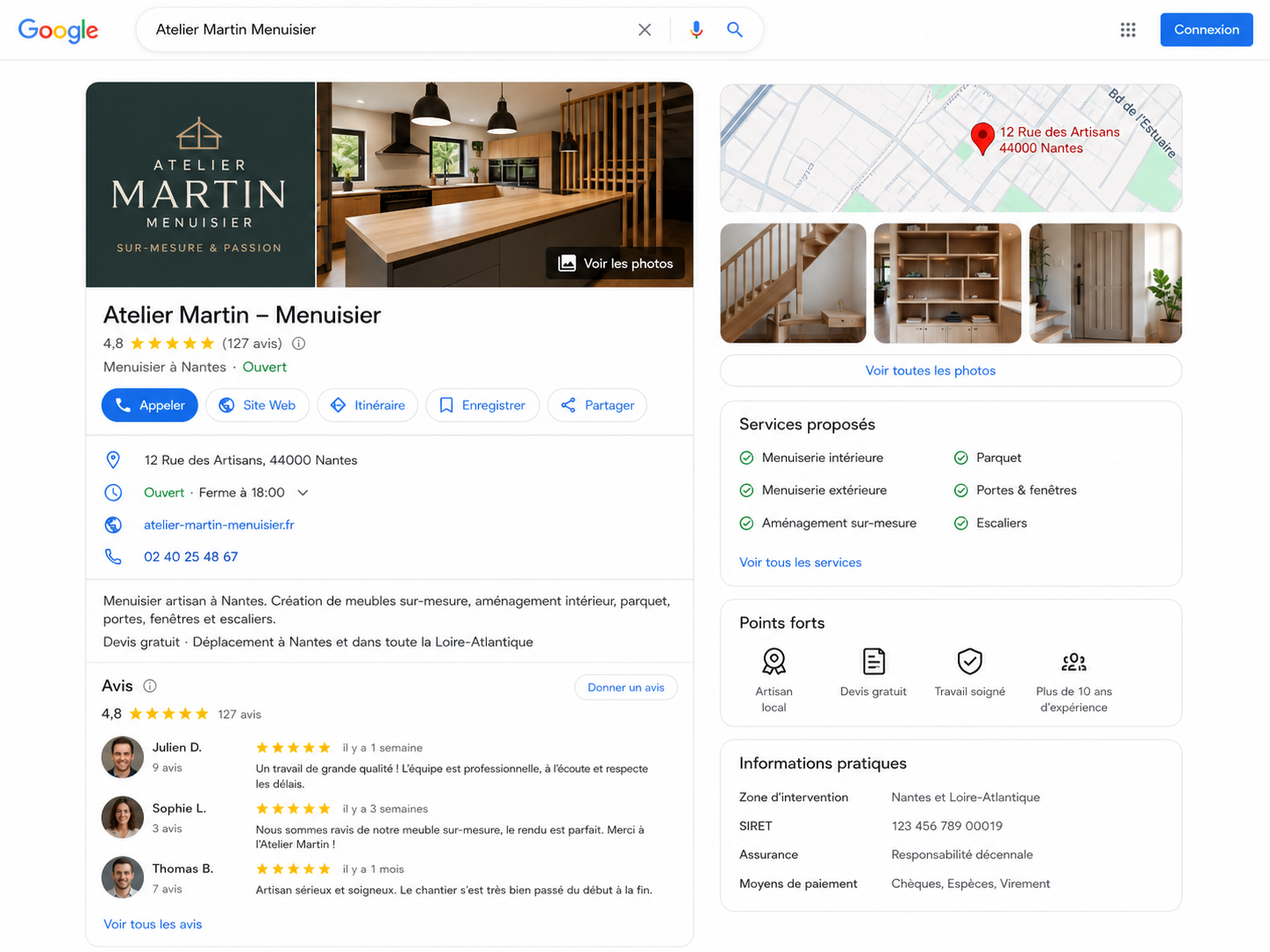Get directions with the Itinéraire button

(367, 405)
